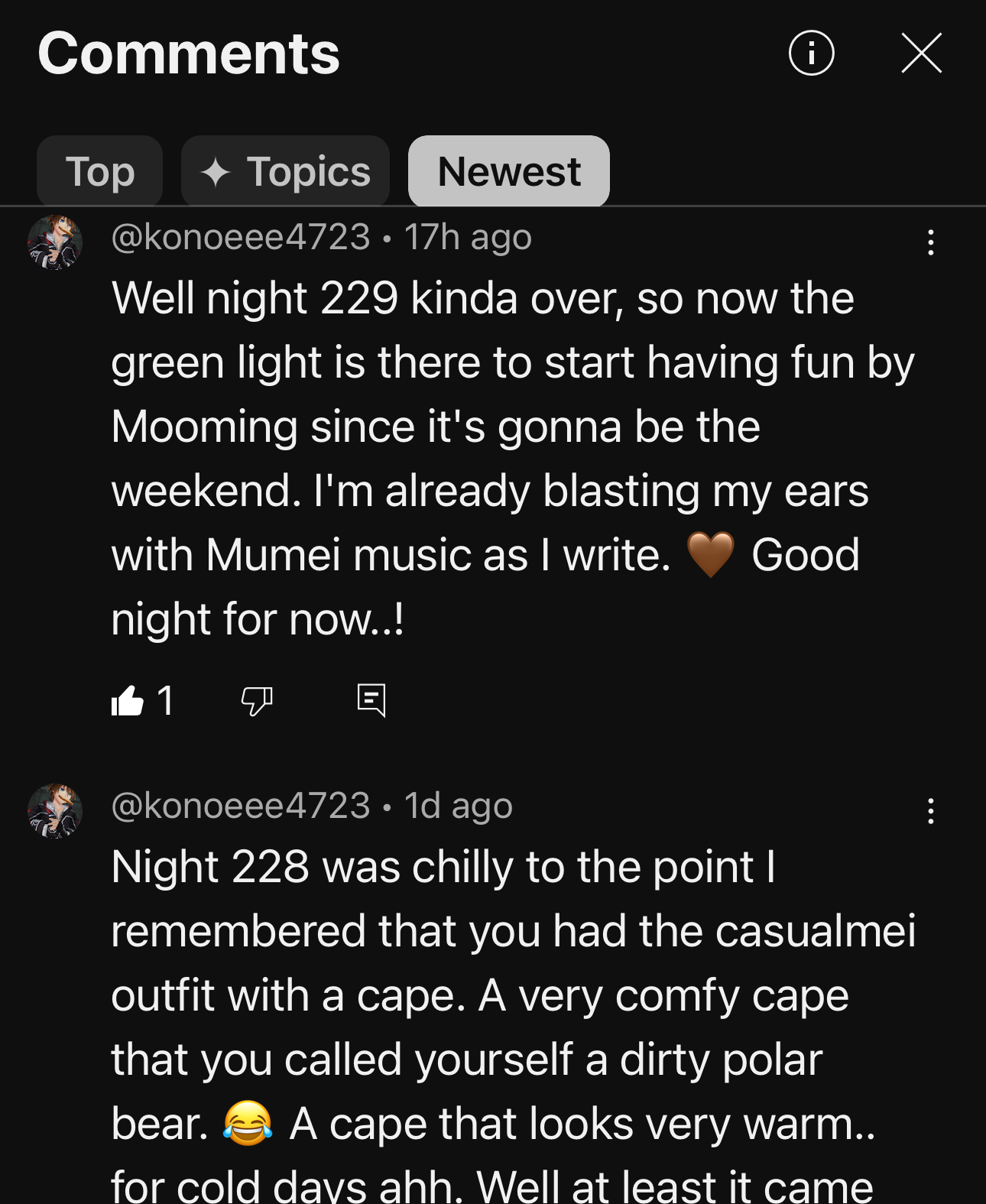
Task: Open the comments info icon
Action: [811, 53]
